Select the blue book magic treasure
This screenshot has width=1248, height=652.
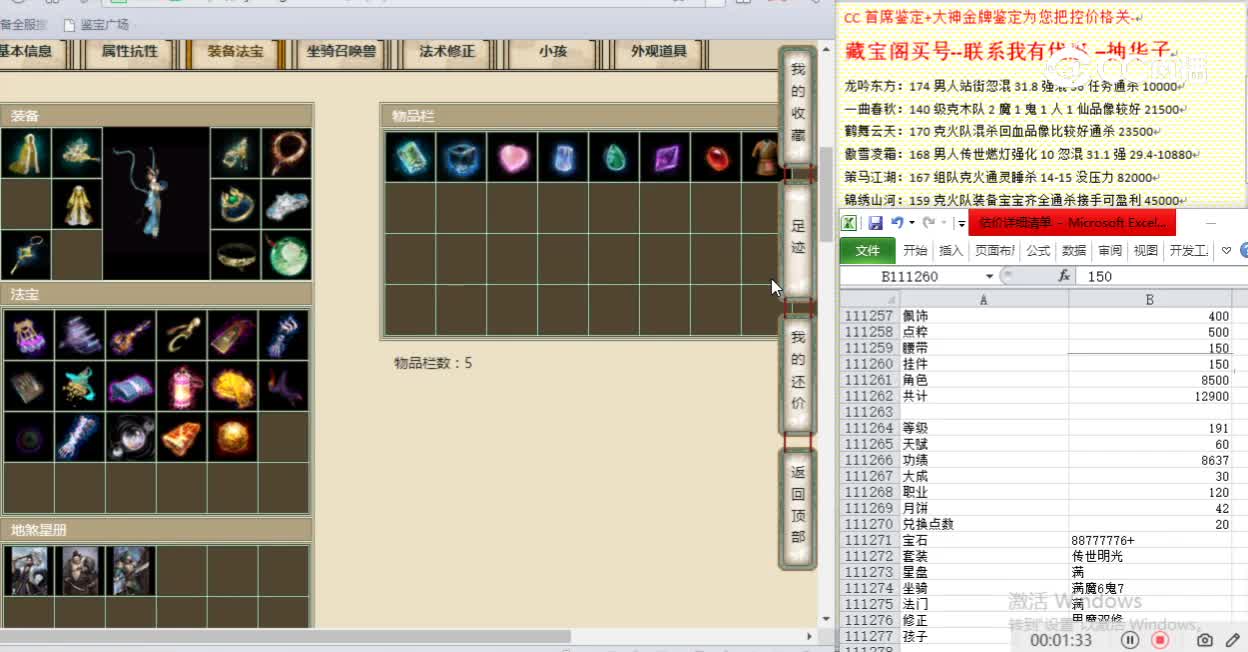tap(131, 386)
